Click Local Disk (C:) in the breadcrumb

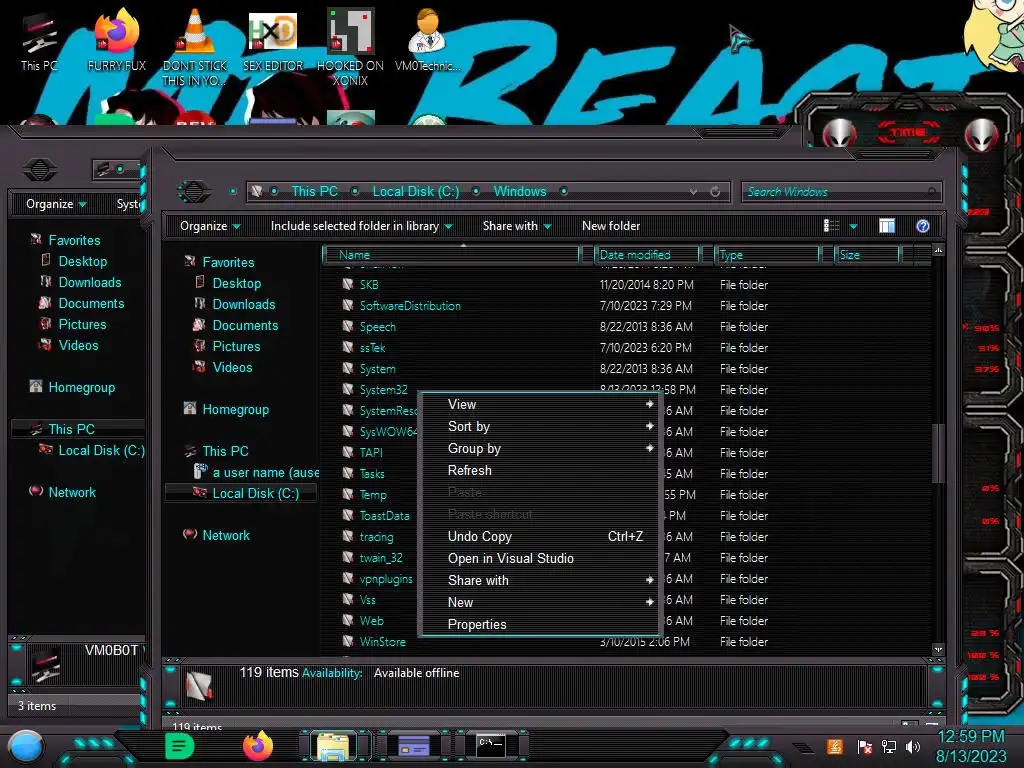[415, 191]
